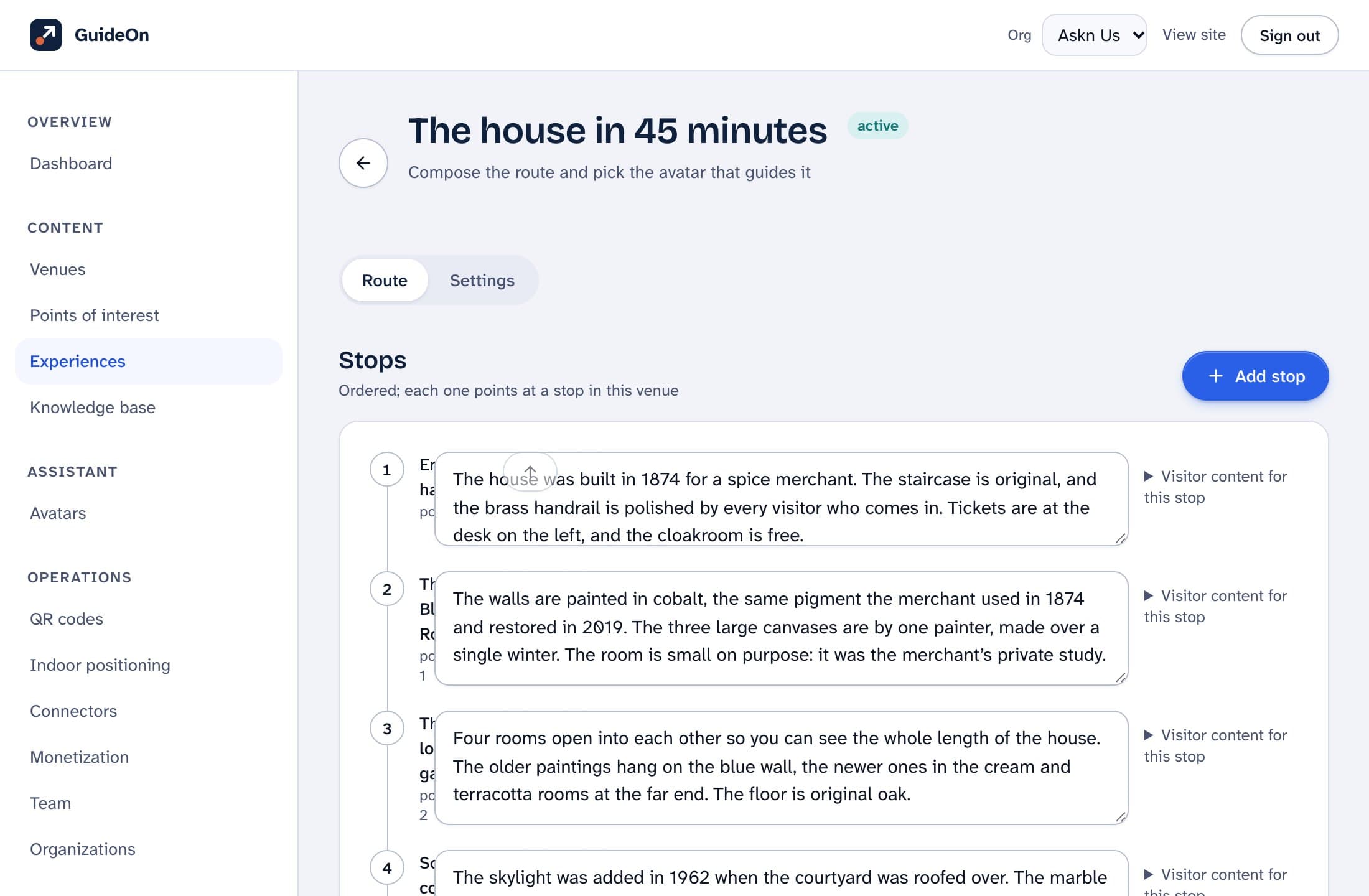Click the GuideOn brand name
Screen dimensions: 1369x896
[112, 35]
